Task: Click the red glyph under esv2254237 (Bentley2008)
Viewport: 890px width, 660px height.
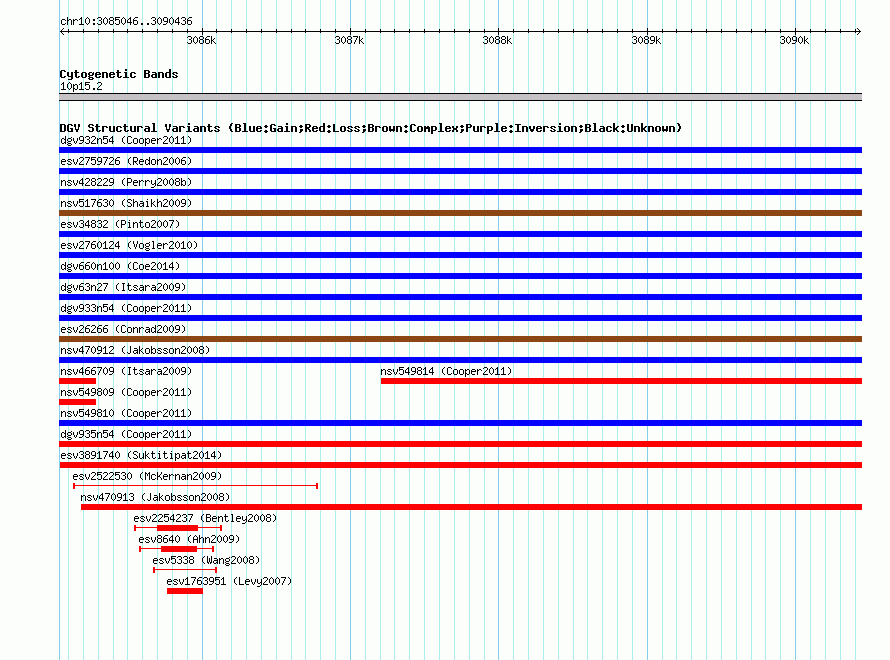Action: (x=178, y=528)
